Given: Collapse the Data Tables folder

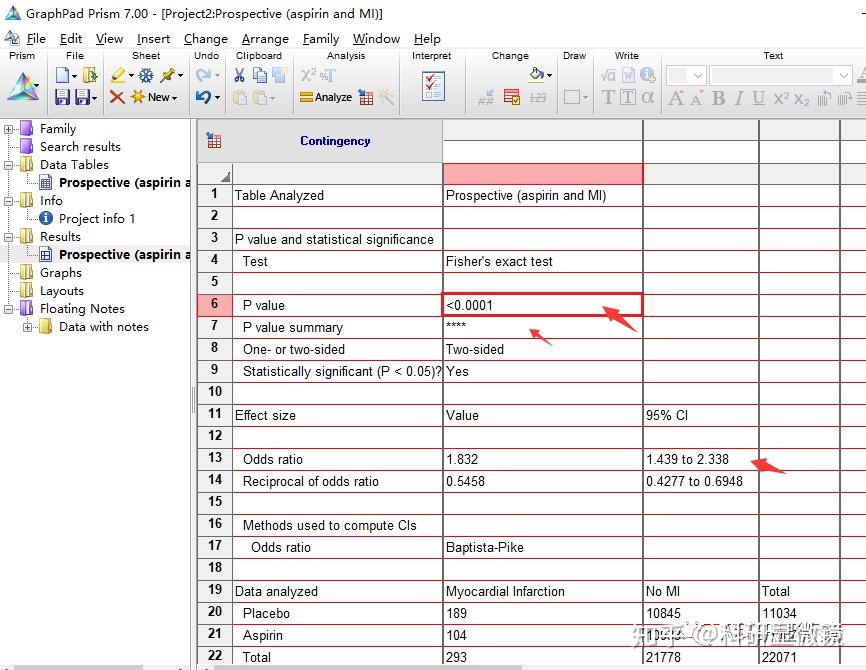Looking at the screenshot, I should pos(8,165).
